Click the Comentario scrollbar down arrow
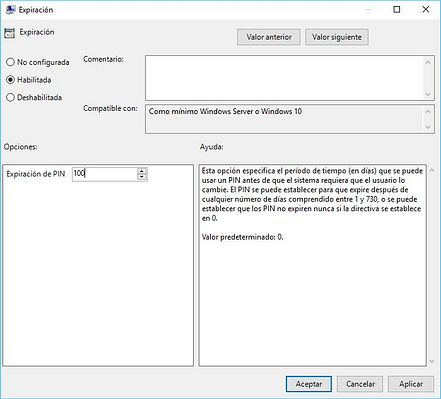 428,94
